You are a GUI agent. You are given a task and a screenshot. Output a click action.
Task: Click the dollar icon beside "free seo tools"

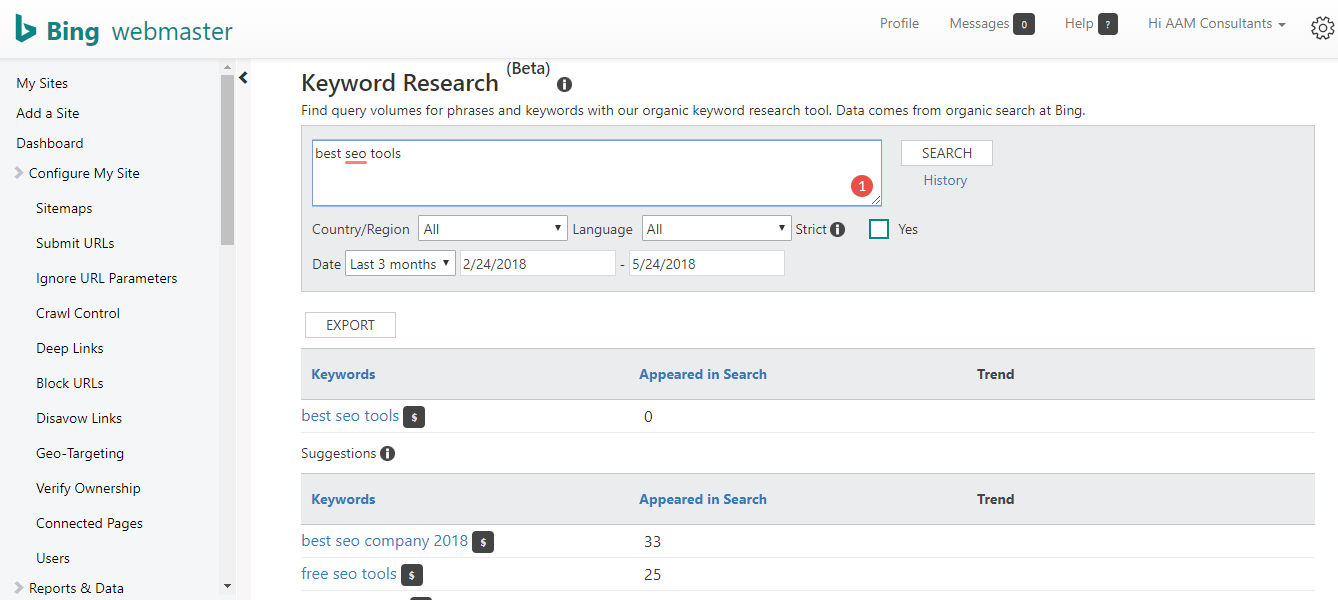coord(412,575)
